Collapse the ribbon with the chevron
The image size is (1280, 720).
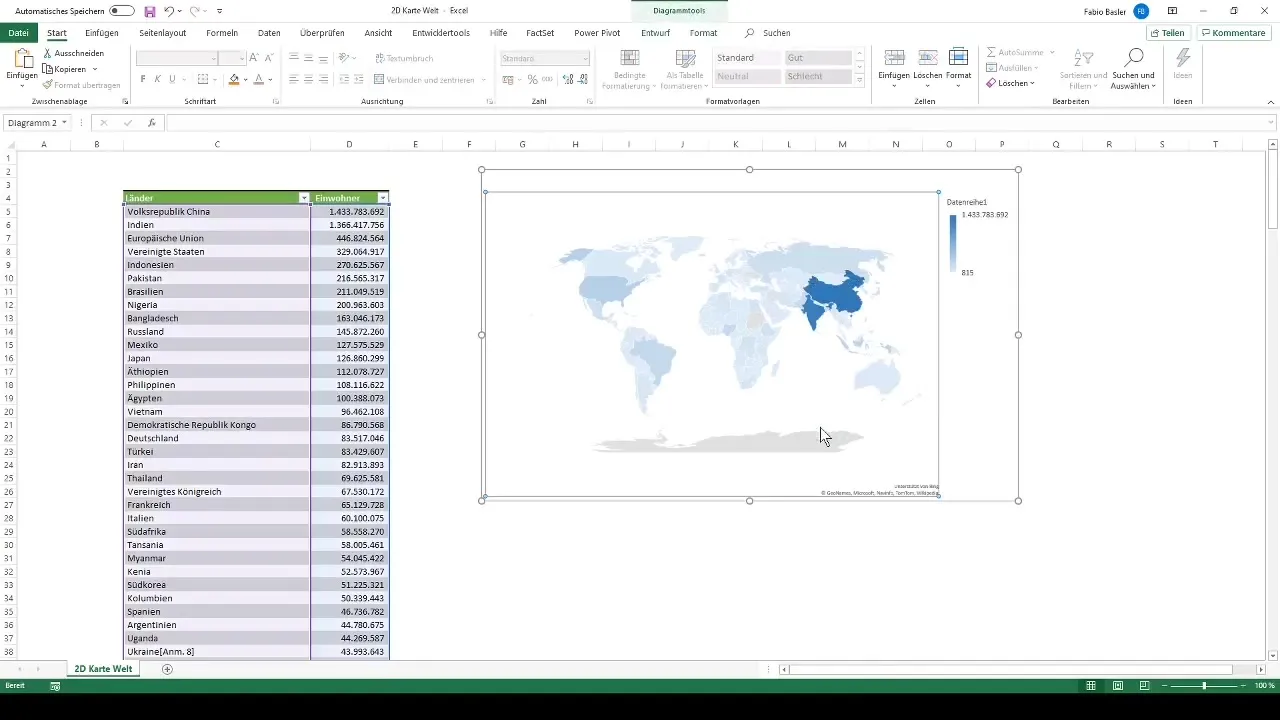tap(1270, 102)
